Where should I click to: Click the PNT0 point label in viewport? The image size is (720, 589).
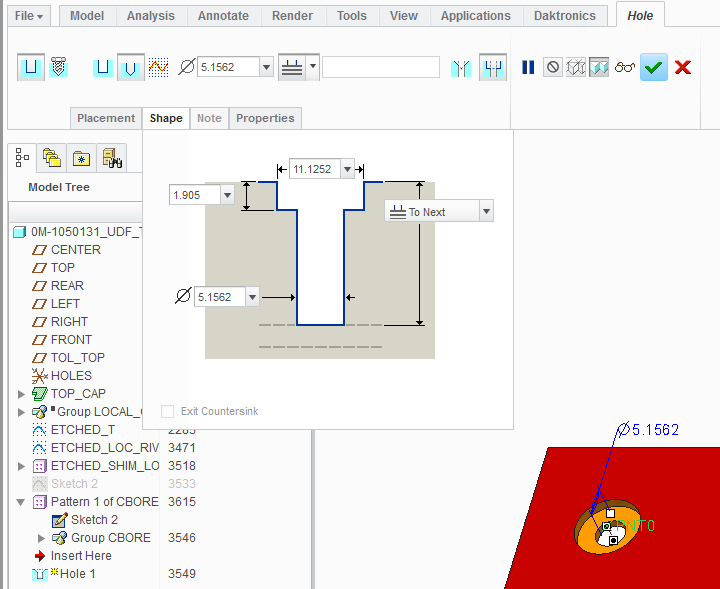click(x=636, y=525)
